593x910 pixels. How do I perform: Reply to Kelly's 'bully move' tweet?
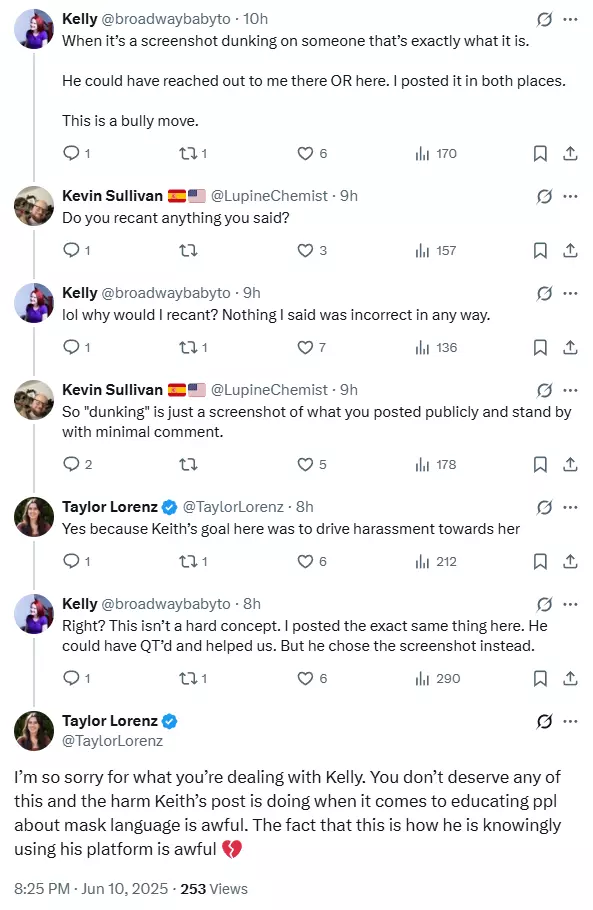[71, 153]
